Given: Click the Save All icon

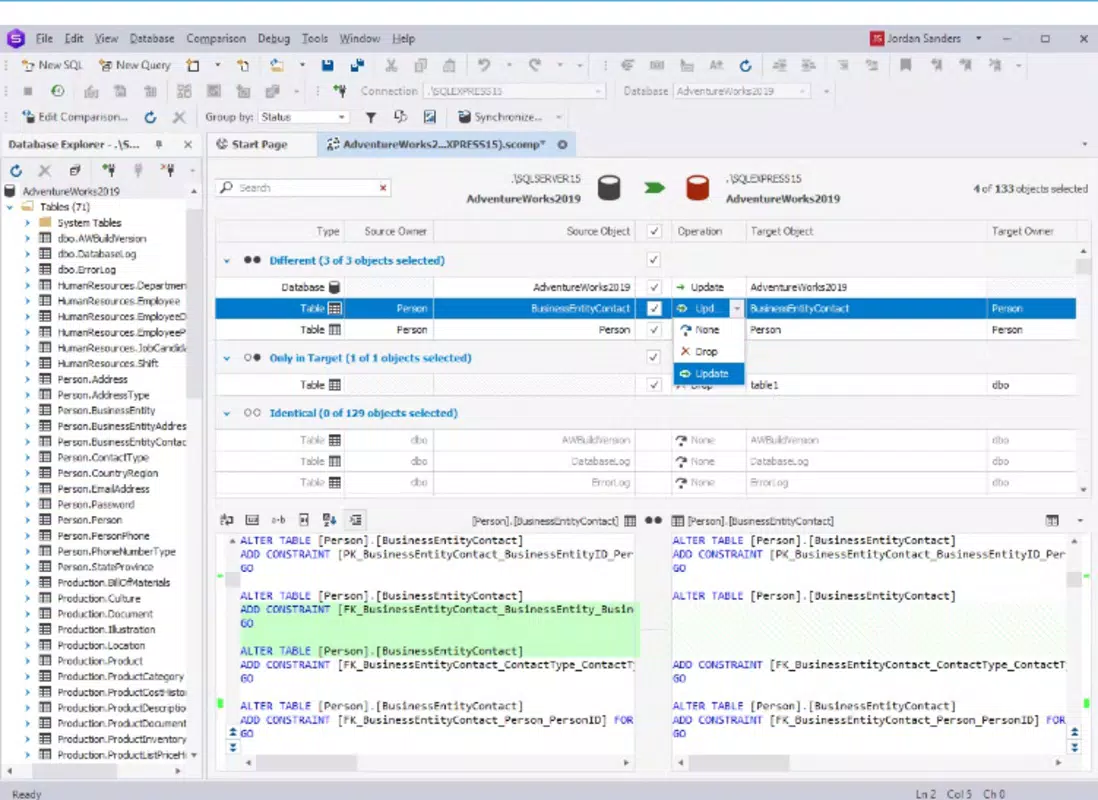Looking at the screenshot, I should click(357, 65).
